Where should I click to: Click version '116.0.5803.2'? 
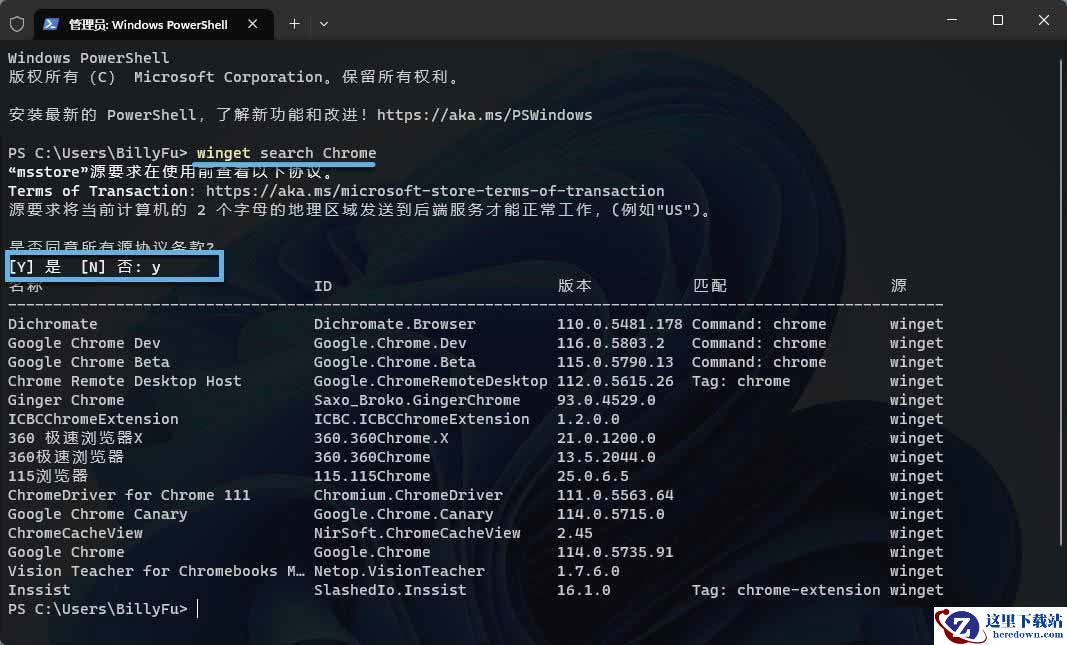(610, 344)
